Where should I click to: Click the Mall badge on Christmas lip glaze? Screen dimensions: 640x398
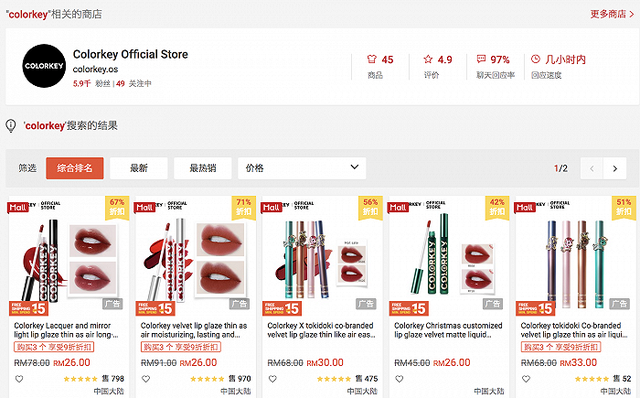(398, 207)
